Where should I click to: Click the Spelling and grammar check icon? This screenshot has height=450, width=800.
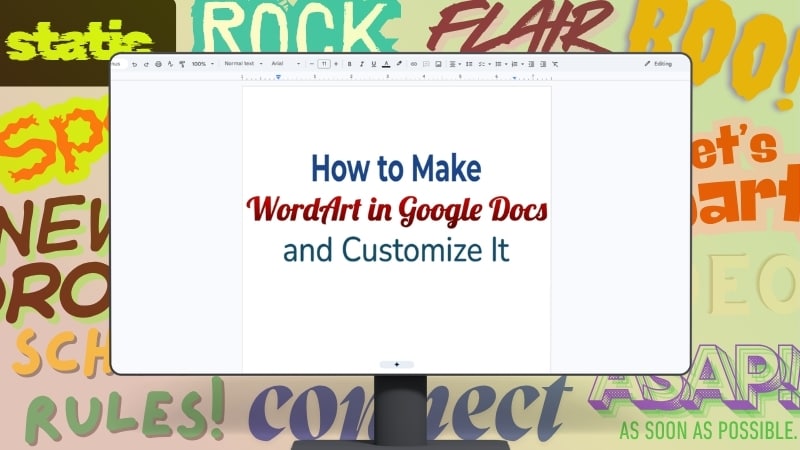[x=170, y=64]
